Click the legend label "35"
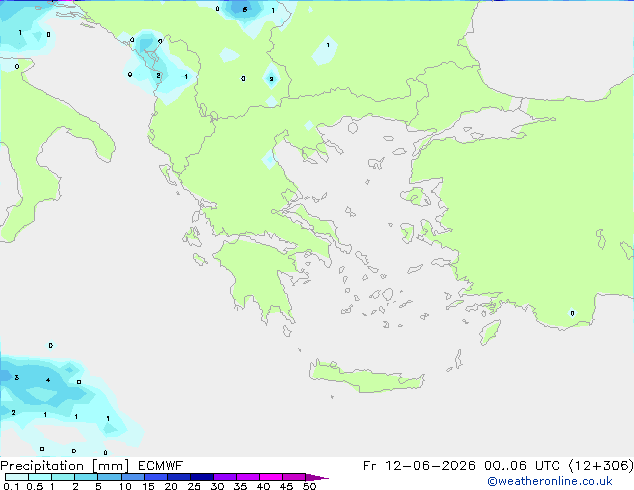Image resolution: width=634 pixels, height=490 pixels. (x=240, y=486)
